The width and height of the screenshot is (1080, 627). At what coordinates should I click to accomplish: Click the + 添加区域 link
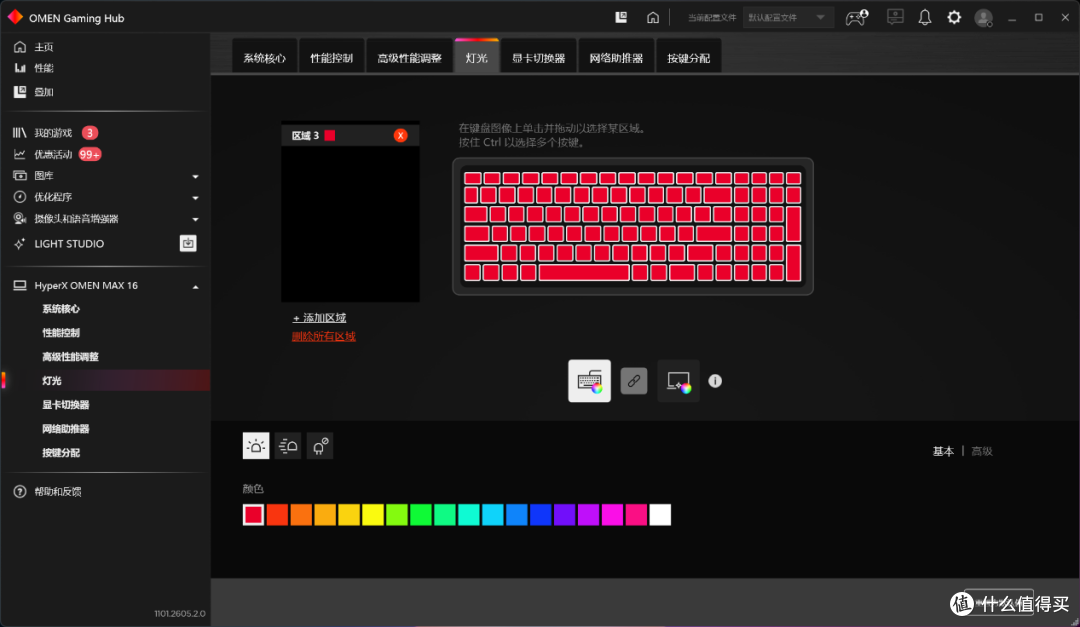(320, 318)
